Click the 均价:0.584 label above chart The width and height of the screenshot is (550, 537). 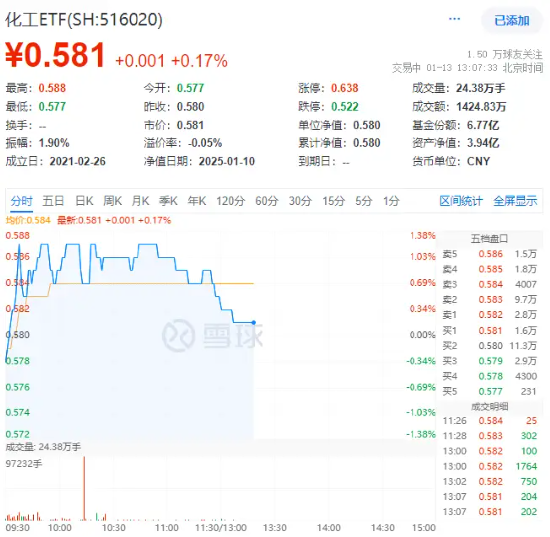[28, 220]
